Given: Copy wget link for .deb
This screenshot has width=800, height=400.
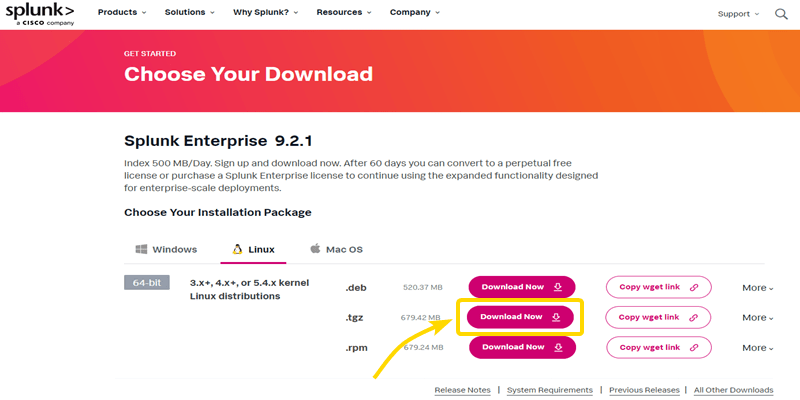Looking at the screenshot, I should (x=658, y=287).
